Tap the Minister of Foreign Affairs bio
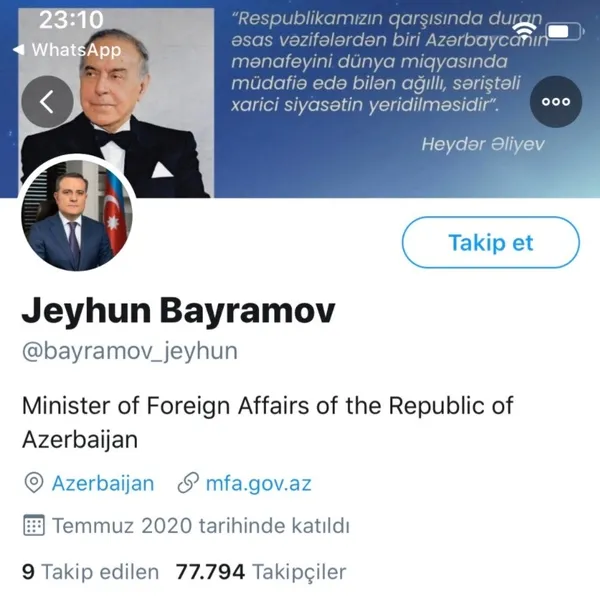The width and height of the screenshot is (600, 608). click(x=268, y=423)
